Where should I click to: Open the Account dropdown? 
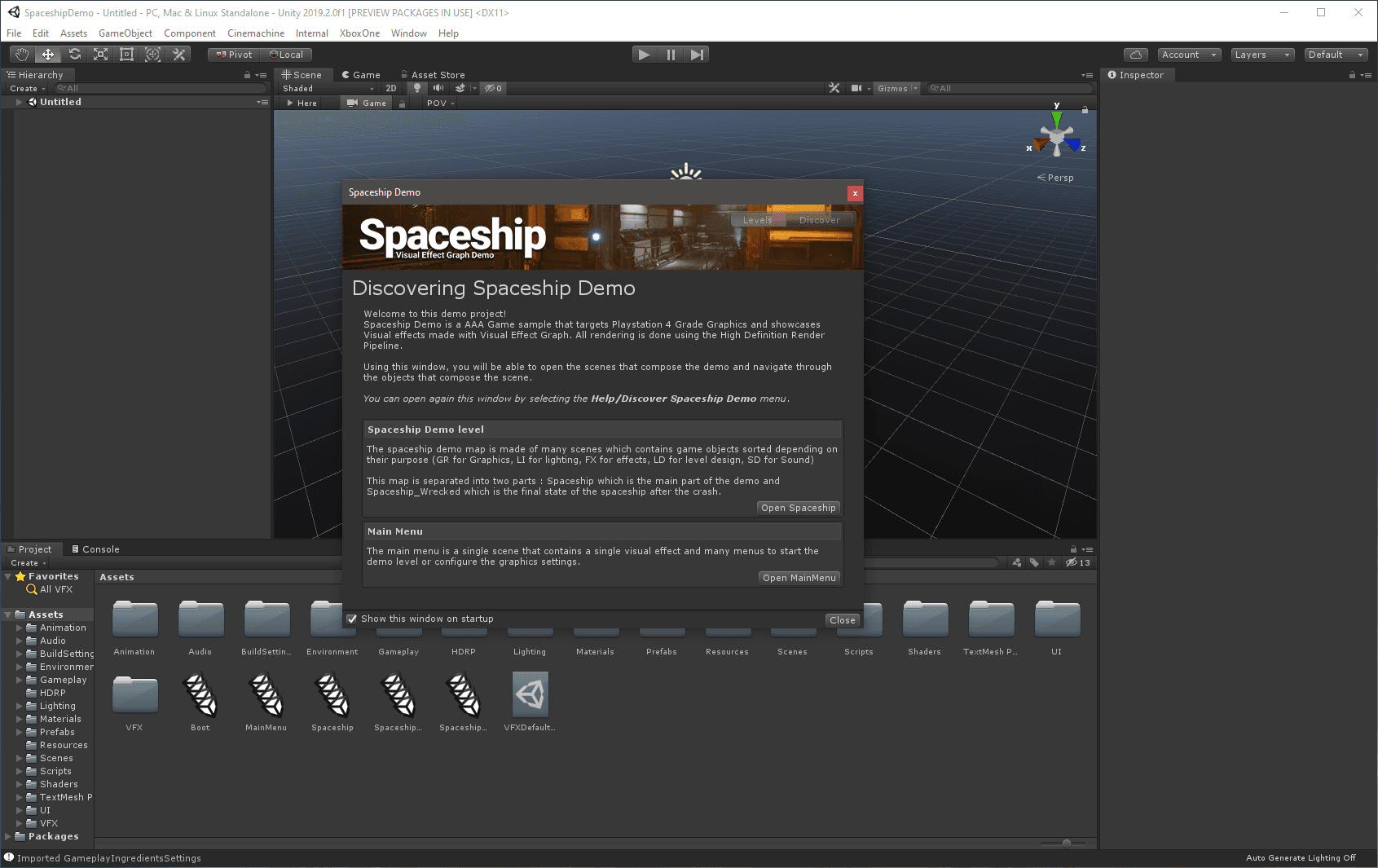pos(1189,55)
